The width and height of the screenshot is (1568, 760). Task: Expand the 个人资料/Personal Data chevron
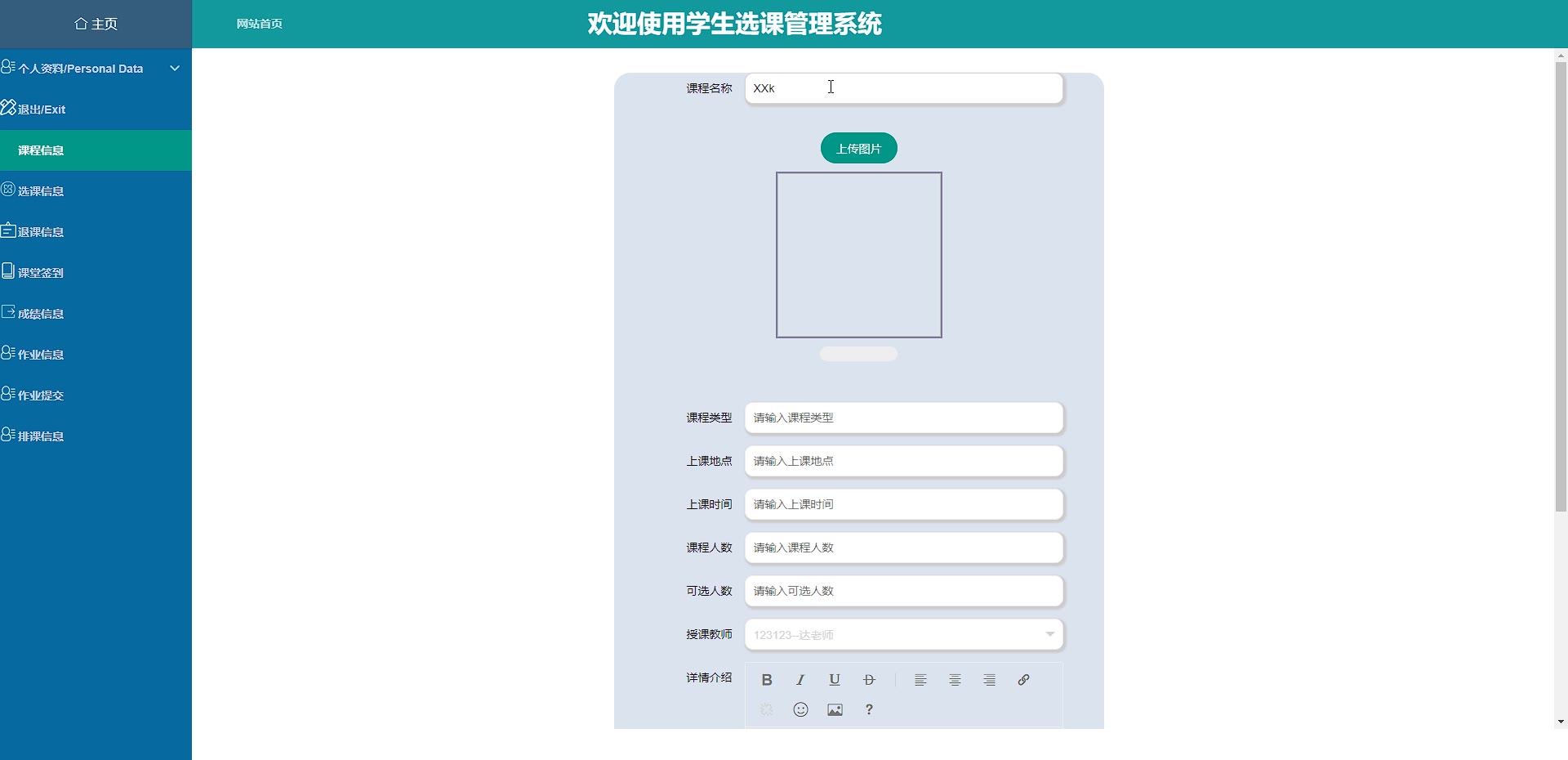point(175,69)
